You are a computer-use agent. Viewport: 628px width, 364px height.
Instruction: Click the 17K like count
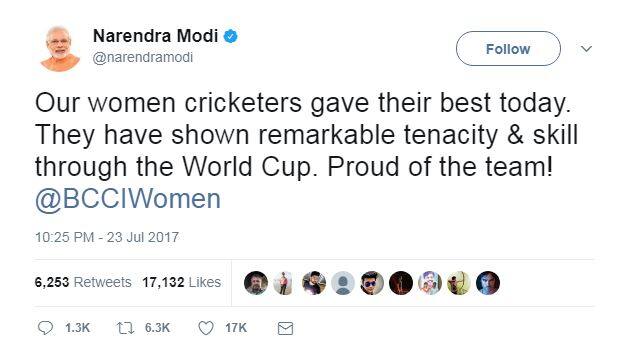click(236, 328)
